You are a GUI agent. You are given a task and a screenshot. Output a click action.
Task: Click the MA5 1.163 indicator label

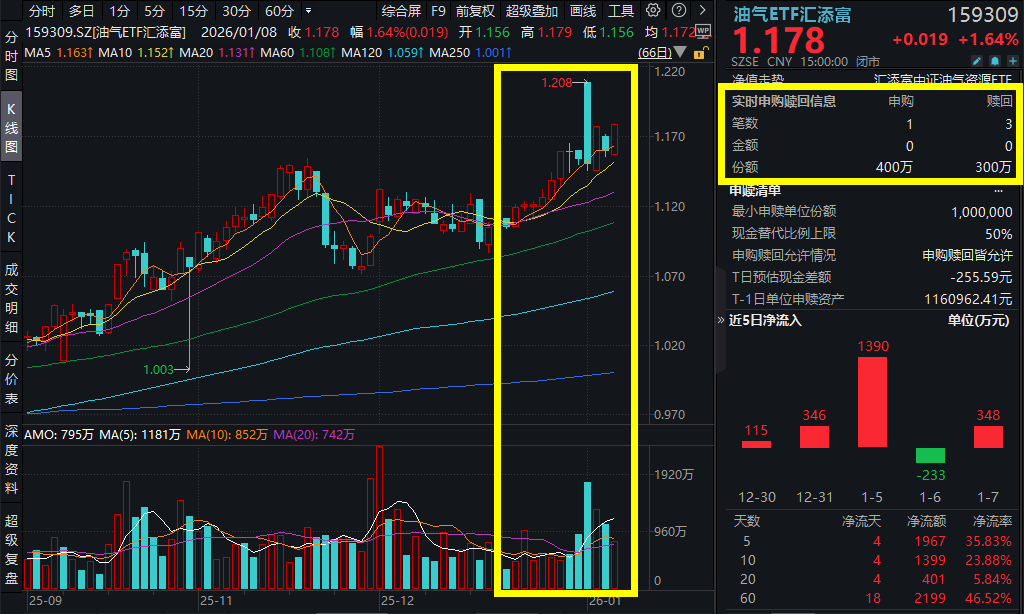(x=59, y=52)
